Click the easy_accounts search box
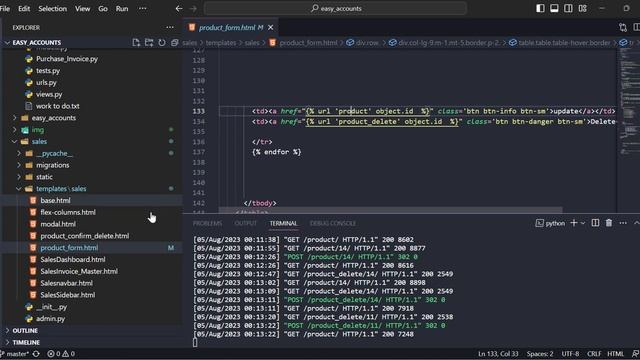The height and width of the screenshot is (360, 640). [335, 8]
